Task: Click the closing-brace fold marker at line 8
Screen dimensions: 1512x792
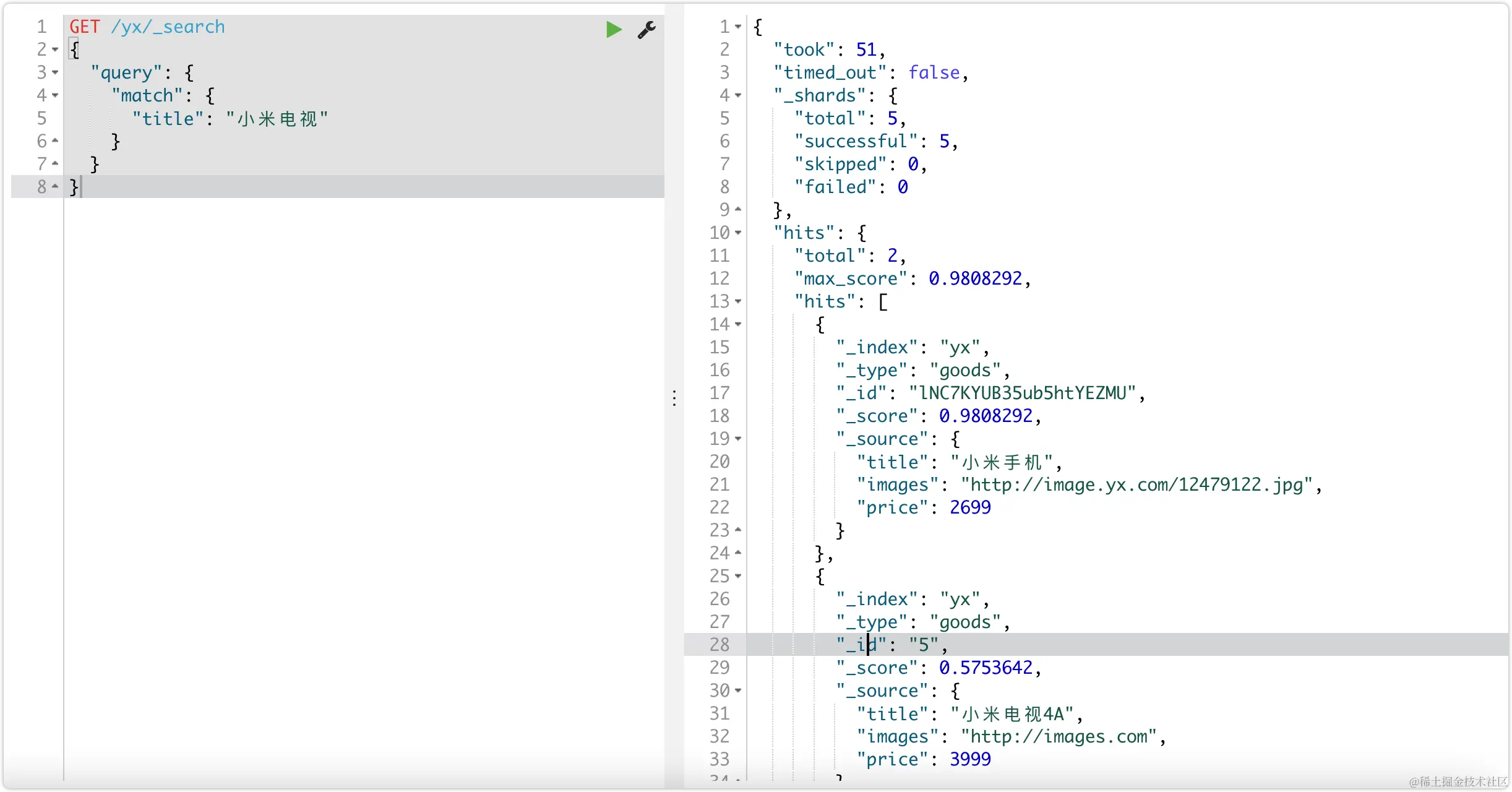Action: [x=55, y=186]
